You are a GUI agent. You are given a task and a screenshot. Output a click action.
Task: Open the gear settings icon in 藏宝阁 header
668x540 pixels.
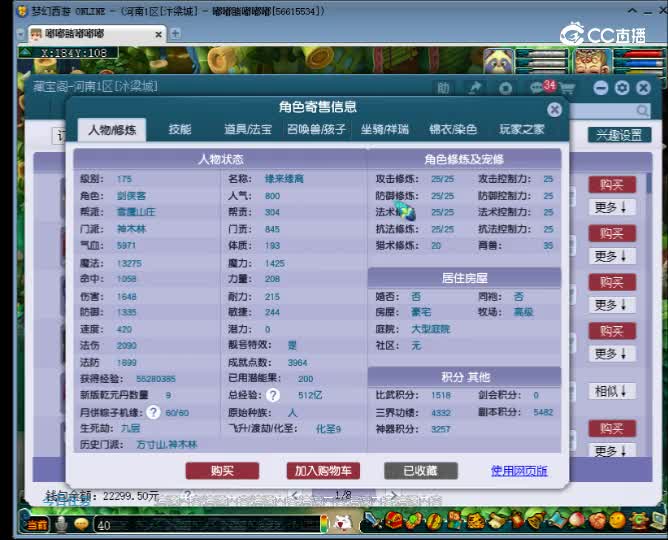point(622,88)
